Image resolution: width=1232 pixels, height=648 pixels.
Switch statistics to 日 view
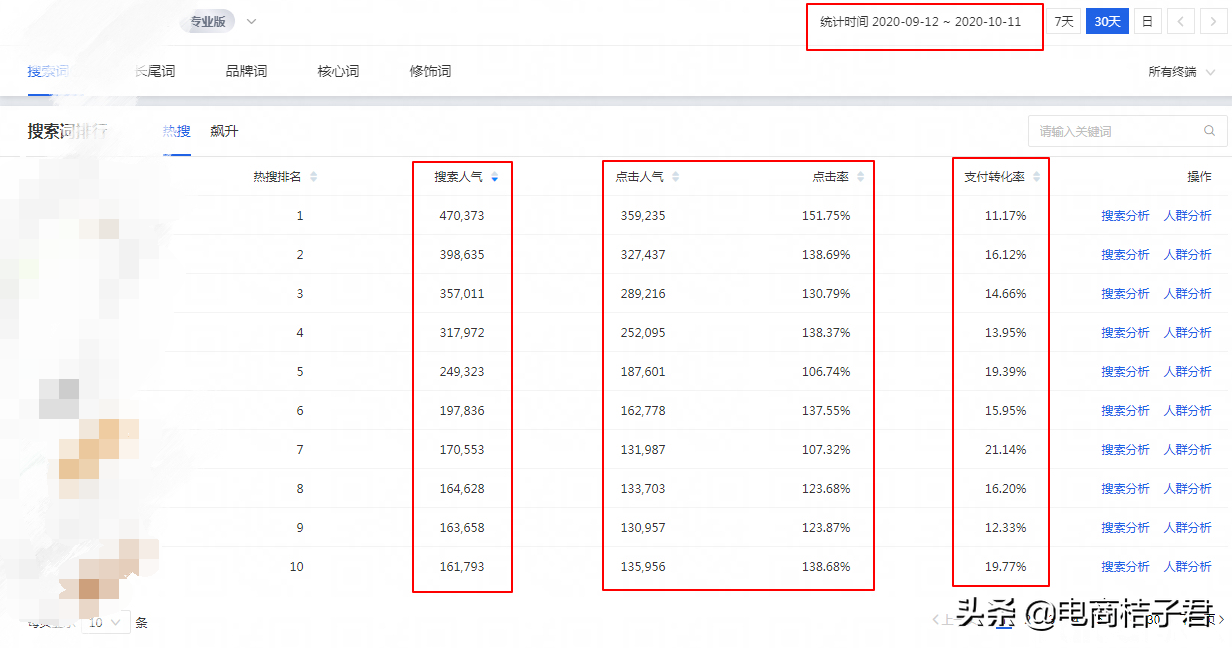pos(1148,20)
